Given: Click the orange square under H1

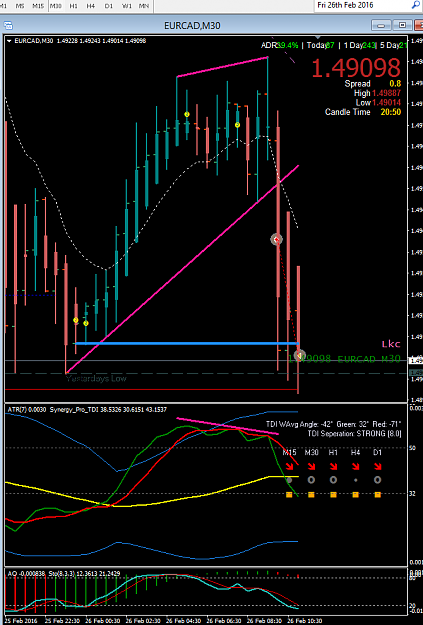Looking at the screenshot, I should (x=333, y=495).
